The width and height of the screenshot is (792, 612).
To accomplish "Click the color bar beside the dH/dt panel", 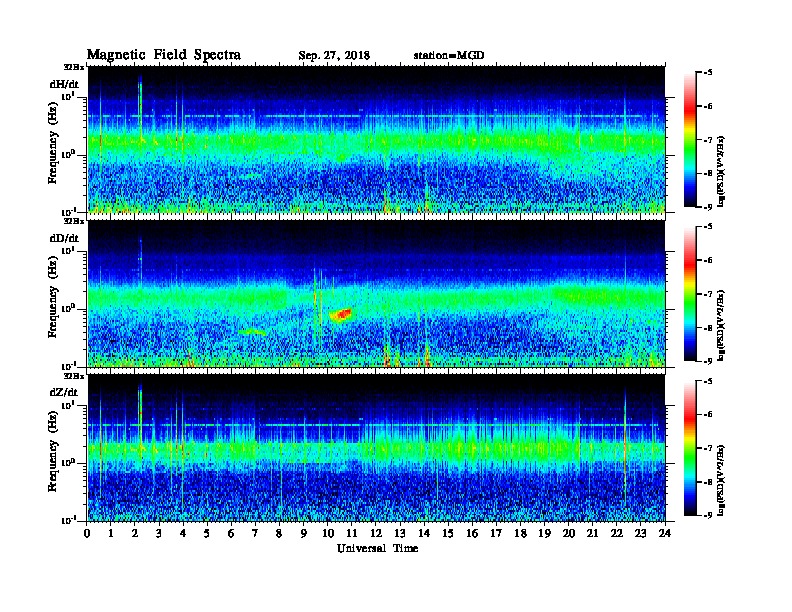I will [x=689, y=140].
